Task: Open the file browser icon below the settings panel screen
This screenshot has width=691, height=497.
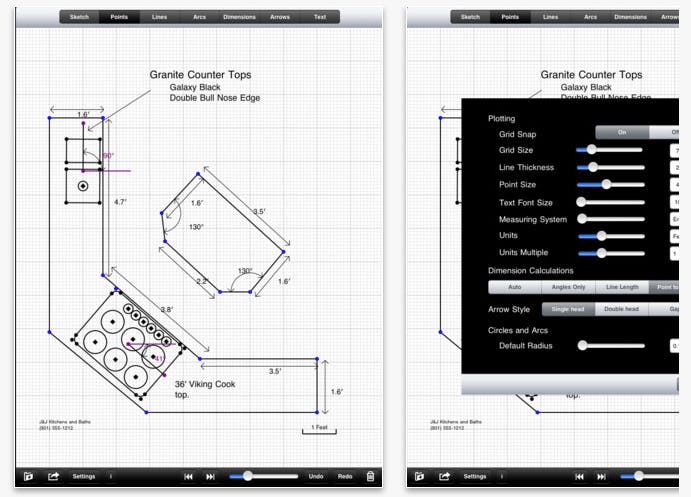Action: coord(420,476)
